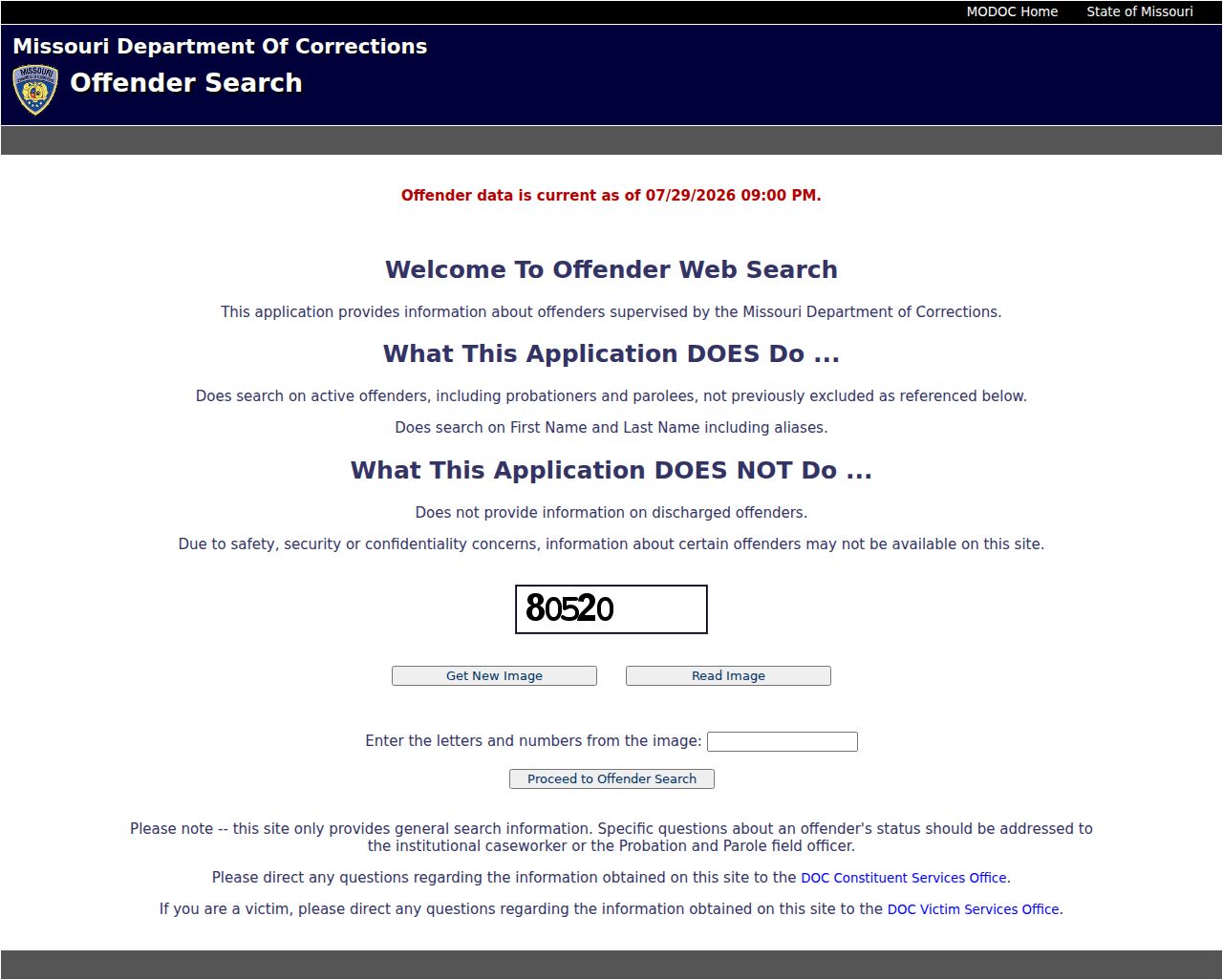Screen dimensions: 1223x980
Task: Open the MODOC Home link
Action: (1012, 11)
